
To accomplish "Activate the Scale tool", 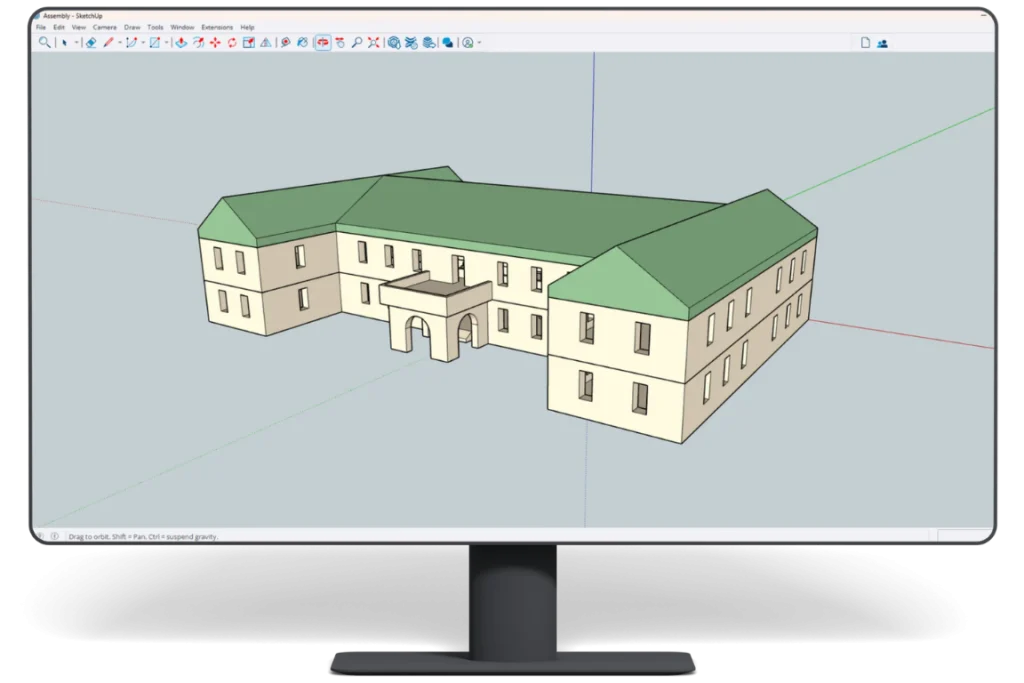I will pos(249,42).
